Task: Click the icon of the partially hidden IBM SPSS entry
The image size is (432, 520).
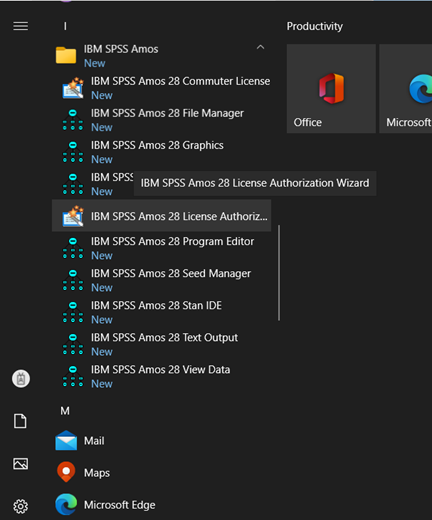Action: click(x=73, y=184)
